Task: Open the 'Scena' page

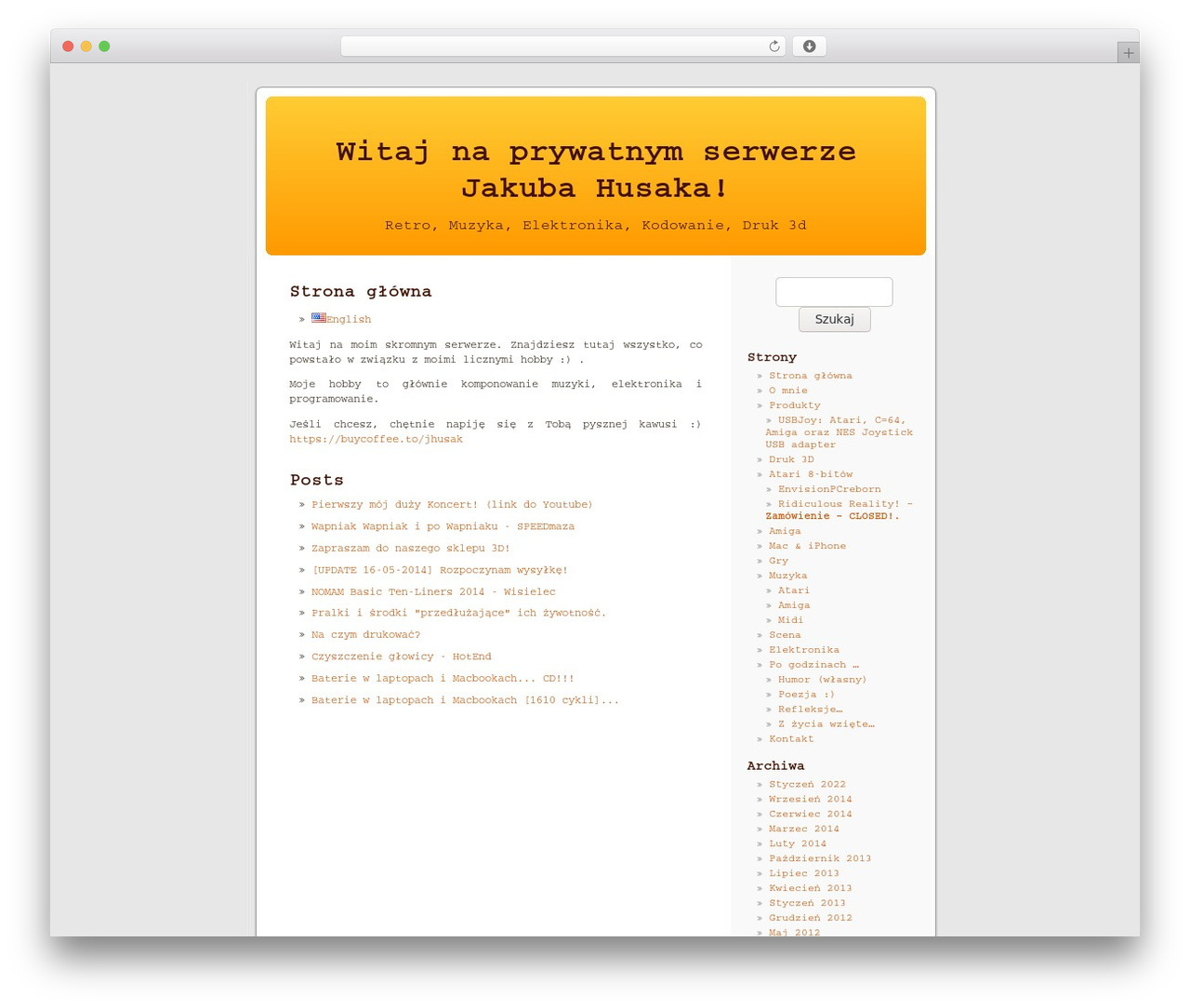Action: 785,635
